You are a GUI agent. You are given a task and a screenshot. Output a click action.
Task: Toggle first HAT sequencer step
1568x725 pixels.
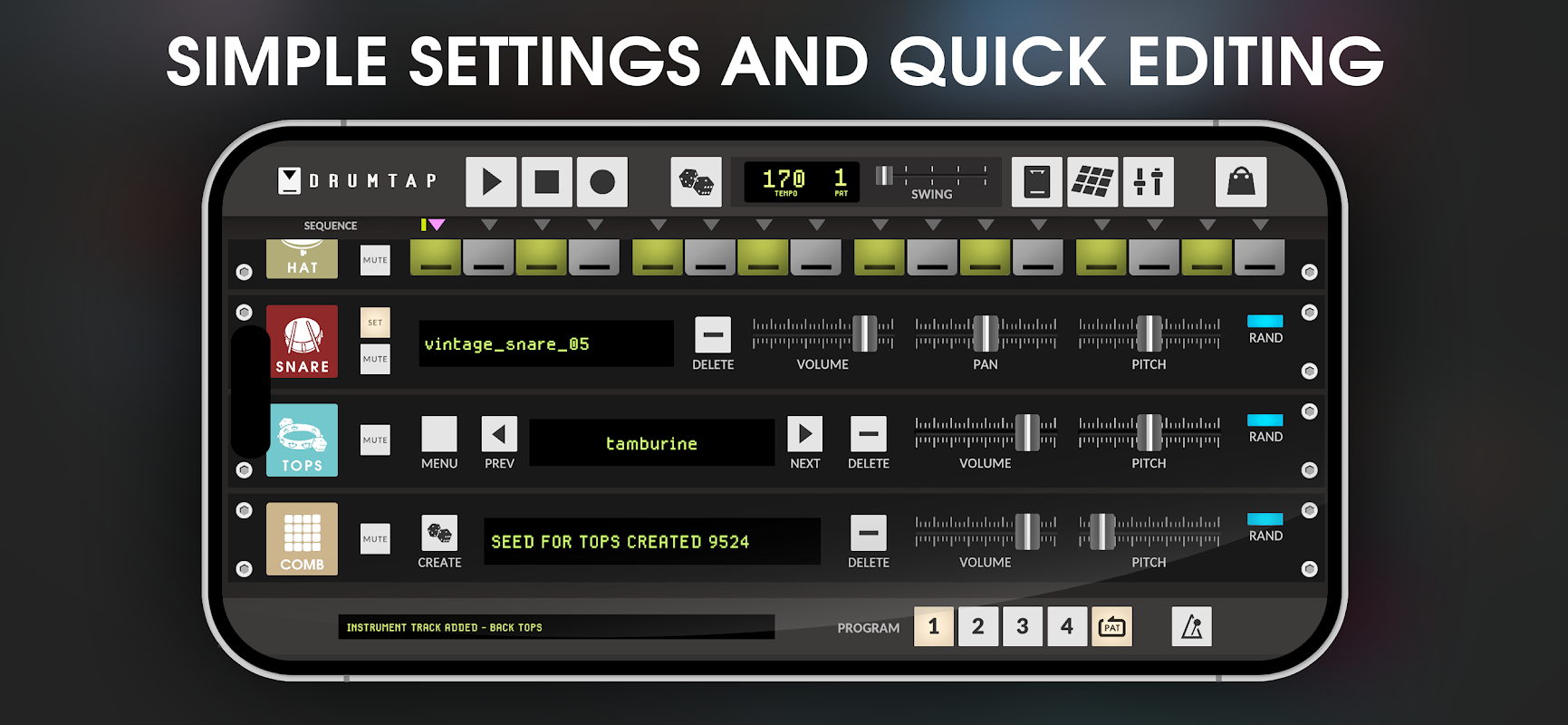coord(436,257)
